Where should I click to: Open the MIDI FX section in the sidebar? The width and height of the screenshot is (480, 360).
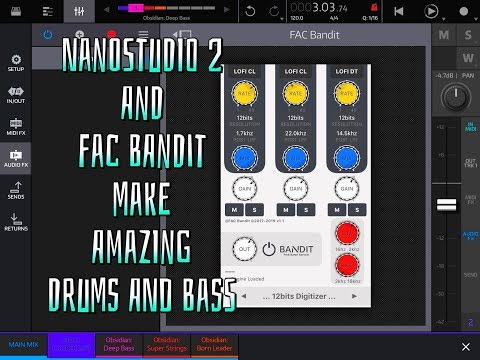(x=16, y=127)
